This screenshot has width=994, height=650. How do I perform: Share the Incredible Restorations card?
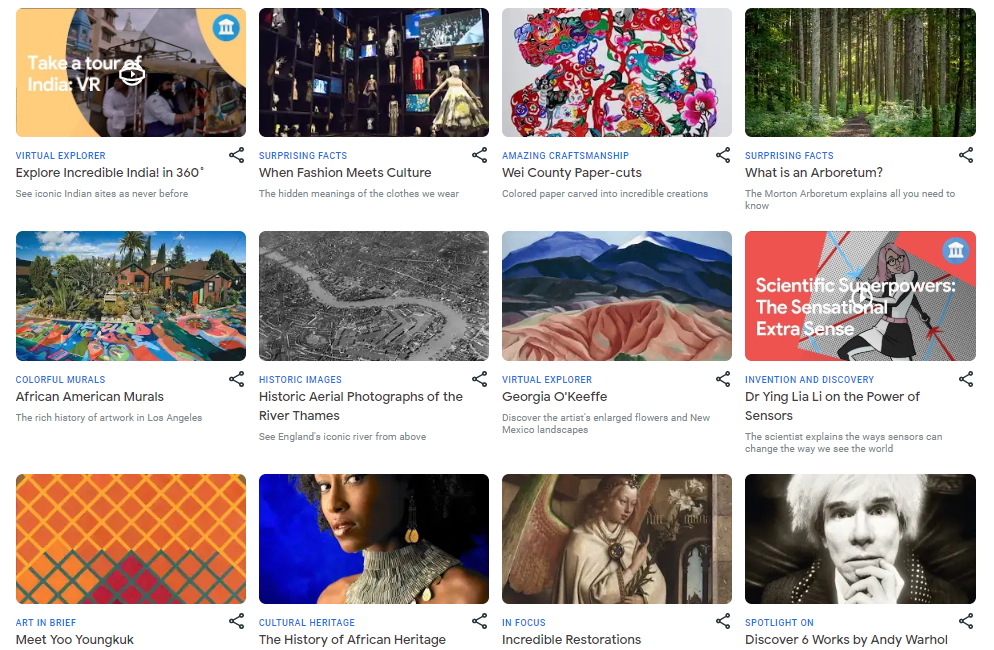pyautogui.click(x=723, y=621)
